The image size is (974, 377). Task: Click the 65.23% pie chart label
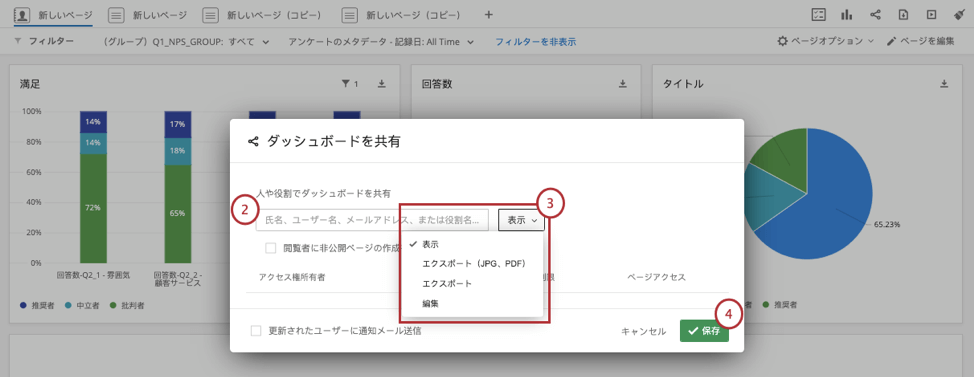point(887,224)
